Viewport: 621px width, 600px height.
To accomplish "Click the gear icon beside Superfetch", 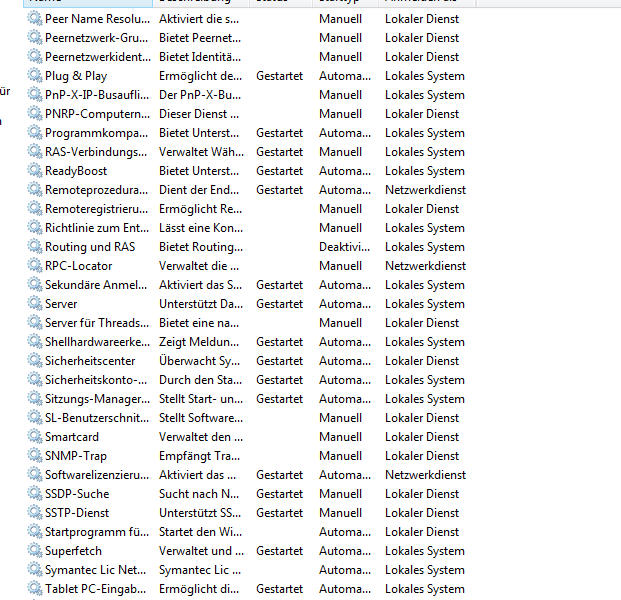I will [35, 551].
